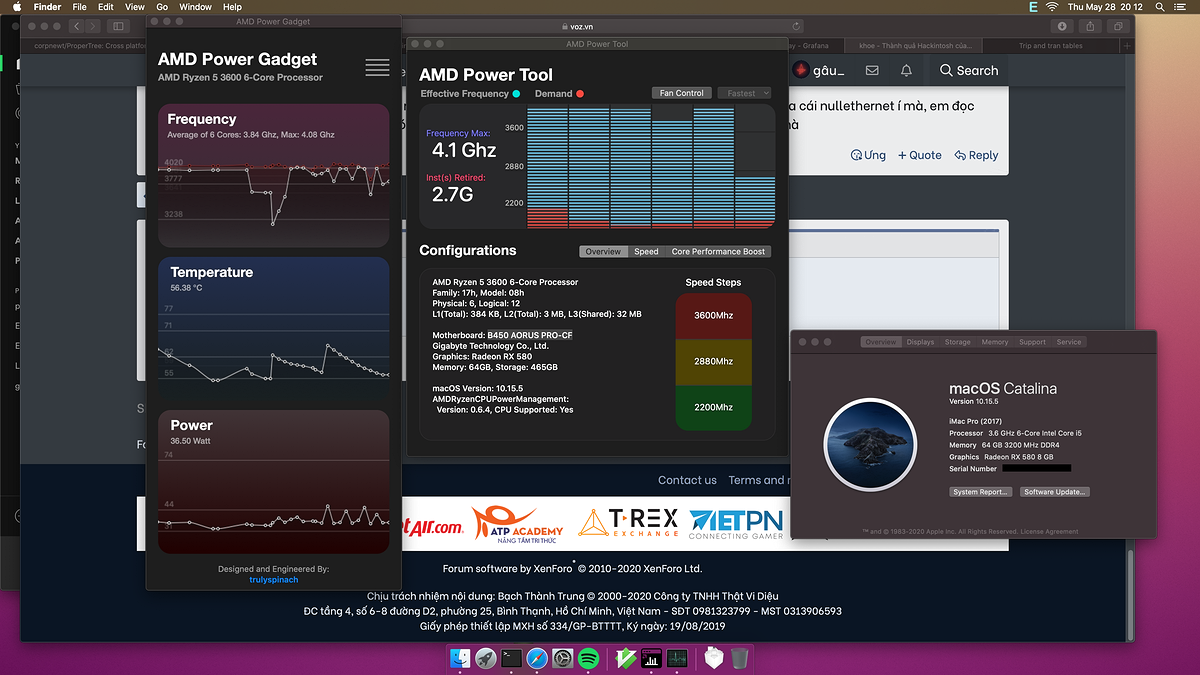Open Terminal from the Dock
1200x675 pixels.
coord(512,658)
